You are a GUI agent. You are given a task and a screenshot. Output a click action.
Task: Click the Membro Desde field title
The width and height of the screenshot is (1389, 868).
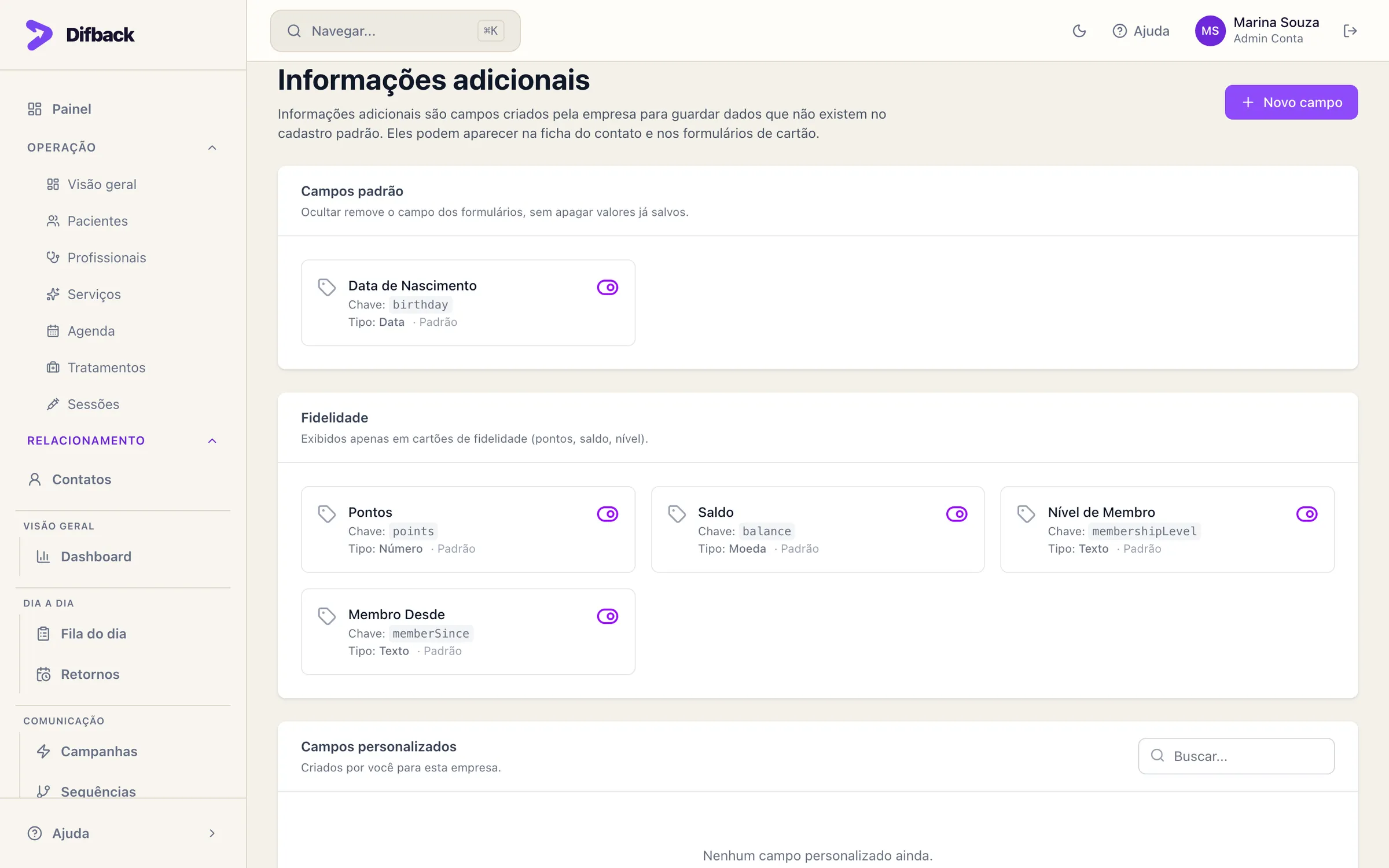pyautogui.click(x=396, y=615)
